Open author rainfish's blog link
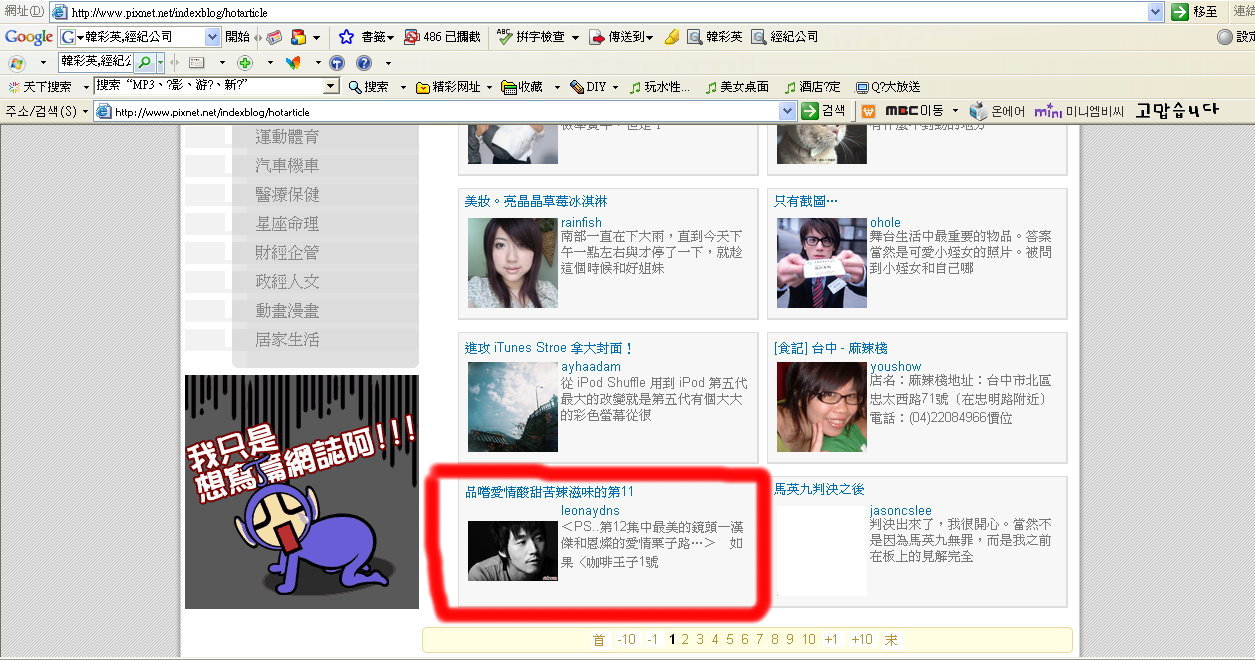Image resolution: width=1255 pixels, height=660 pixels. [582, 222]
